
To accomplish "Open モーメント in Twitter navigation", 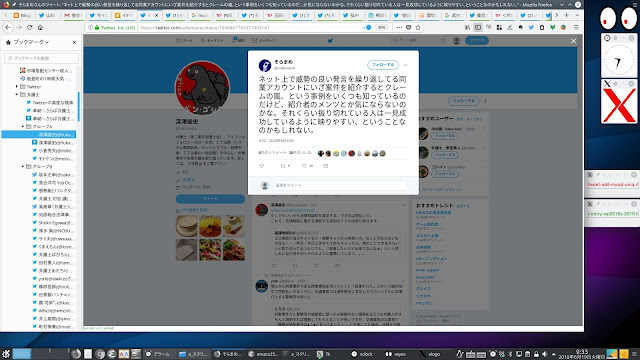I will click(x=212, y=40).
